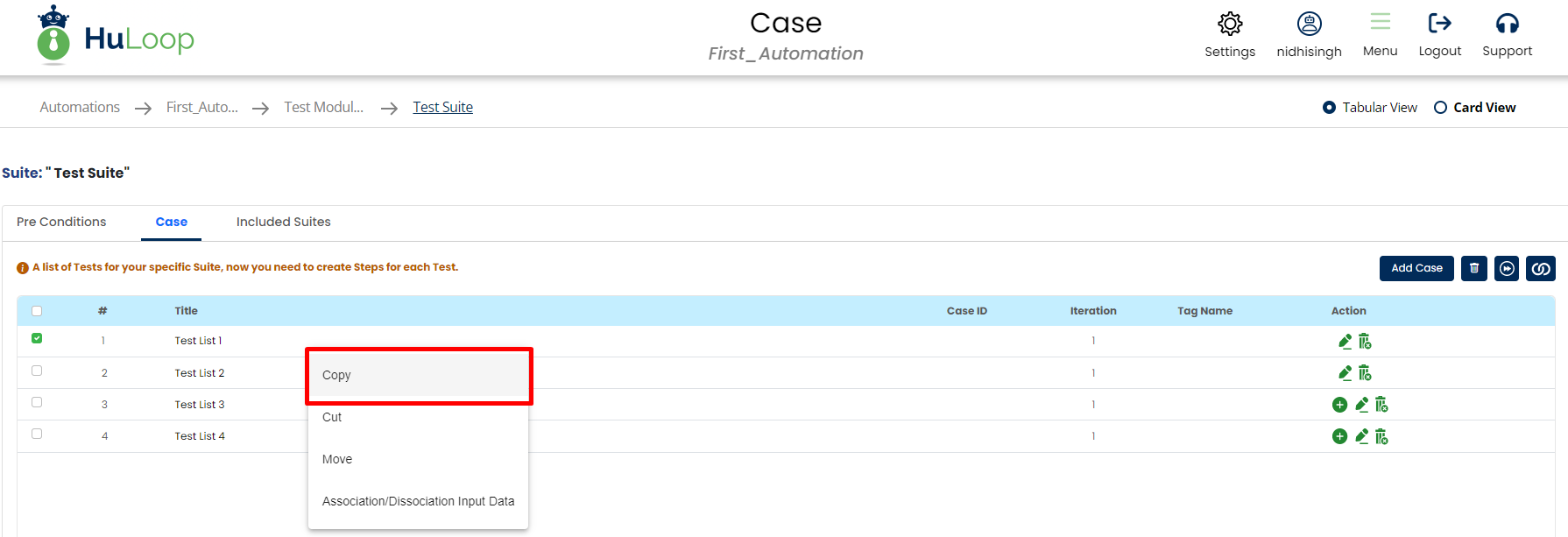Click the edit pencil icon for Test List 1
The height and width of the screenshot is (537, 1568).
point(1345,341)
